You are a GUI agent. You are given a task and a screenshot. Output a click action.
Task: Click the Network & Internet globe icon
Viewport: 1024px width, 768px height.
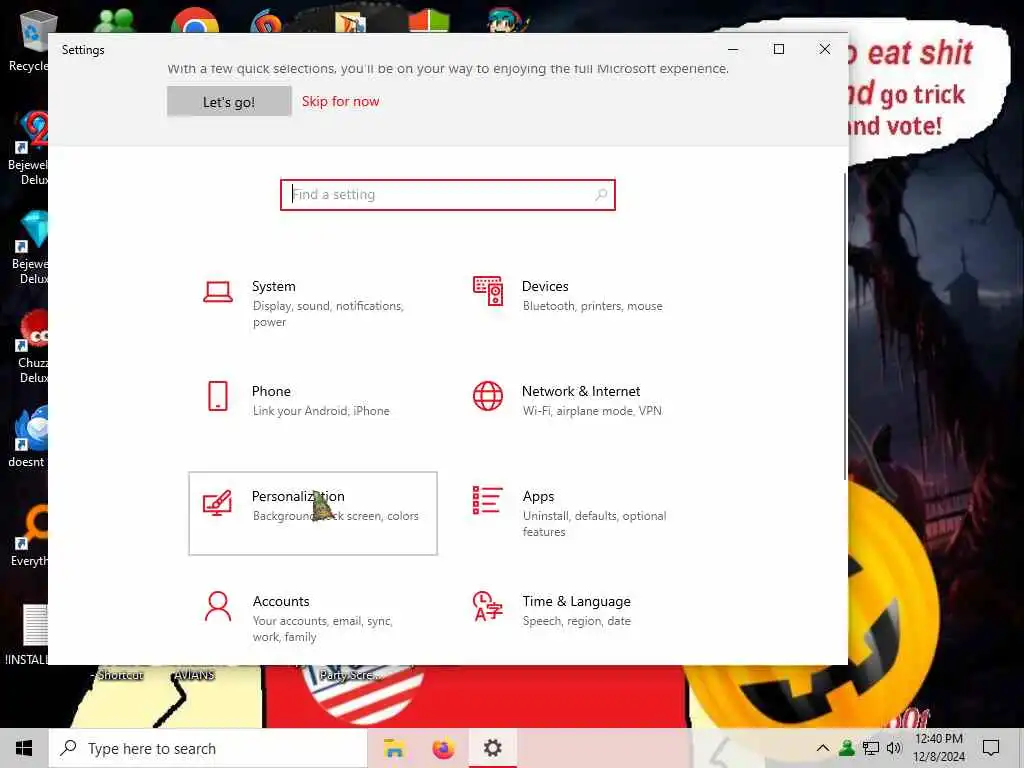coord(488,396)
